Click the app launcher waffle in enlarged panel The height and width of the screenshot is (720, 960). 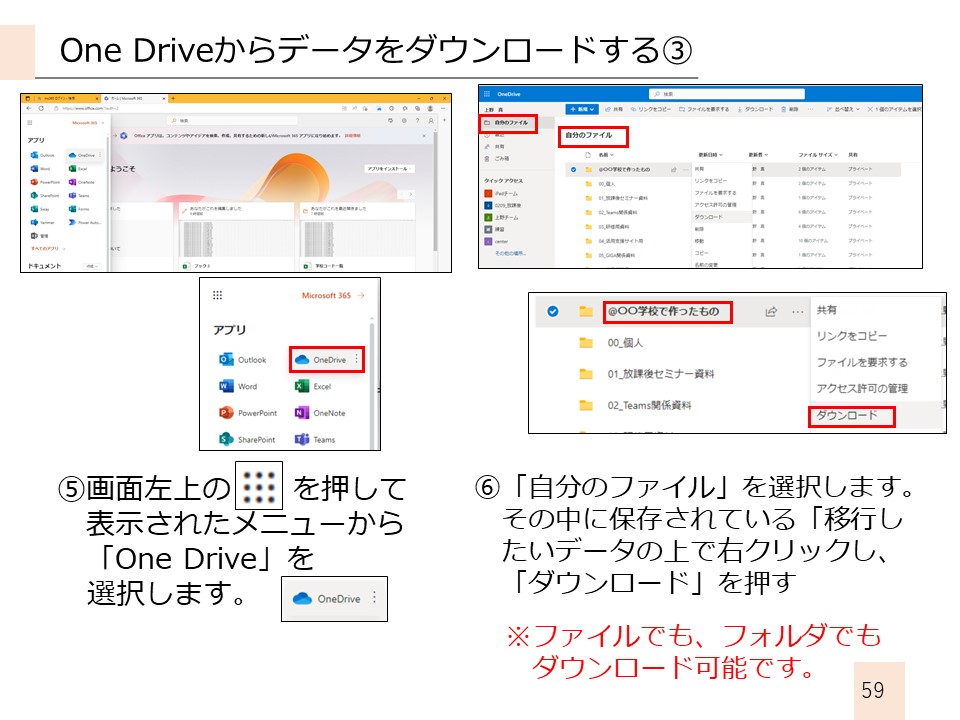[217, 295]
